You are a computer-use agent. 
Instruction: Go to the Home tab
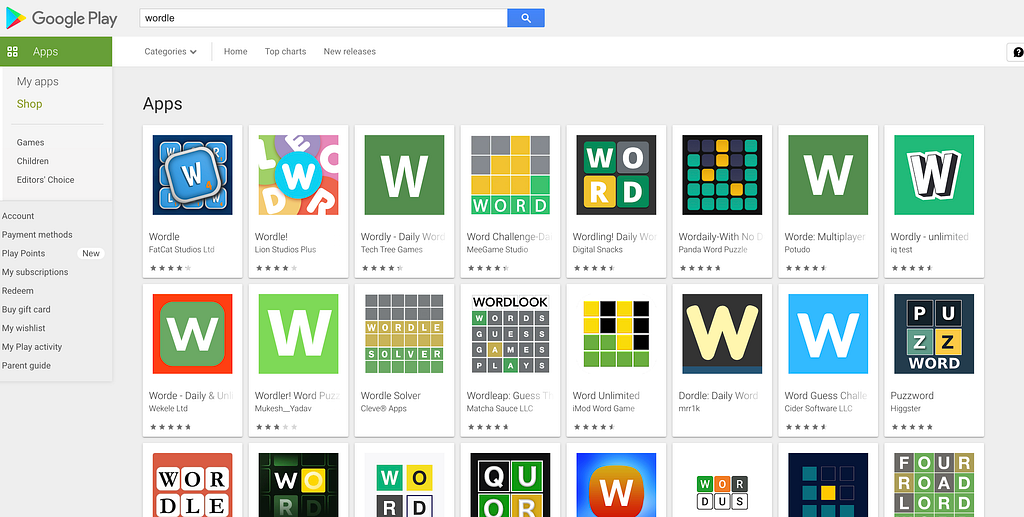tap(235, 52)
